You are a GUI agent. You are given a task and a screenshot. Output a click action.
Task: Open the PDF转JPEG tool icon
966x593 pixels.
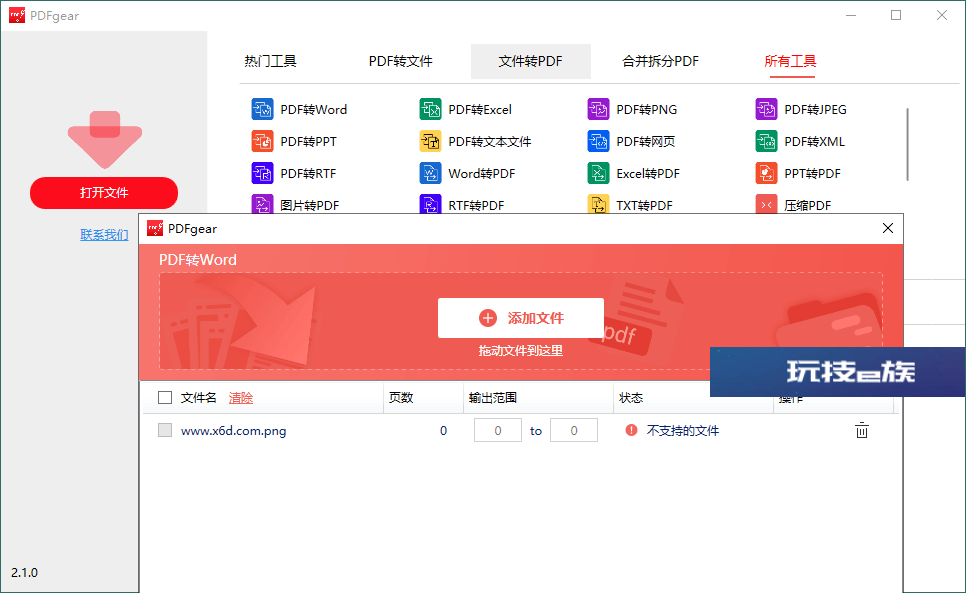766,110
